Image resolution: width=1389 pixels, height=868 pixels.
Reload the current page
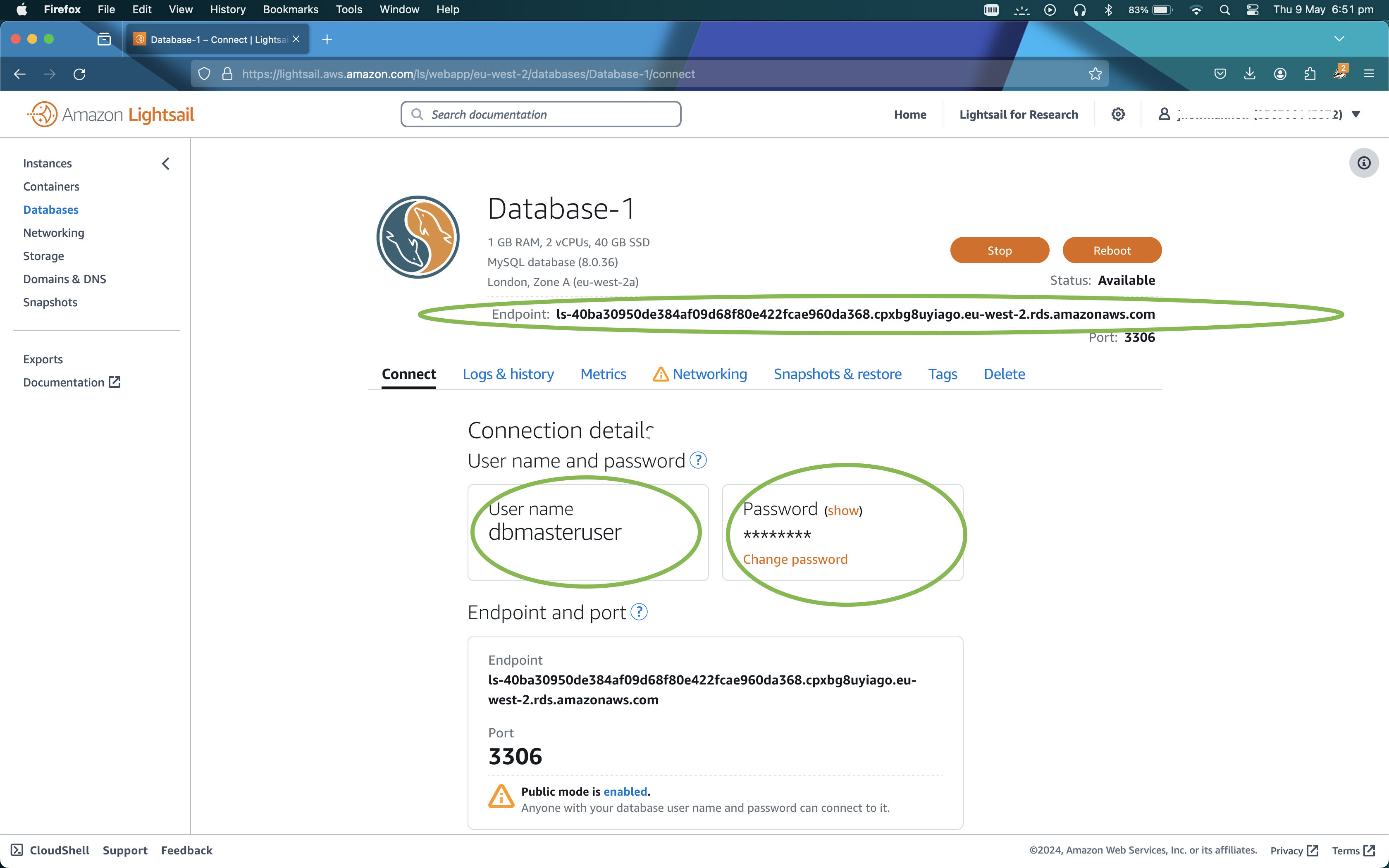click(x=80, y=74)
